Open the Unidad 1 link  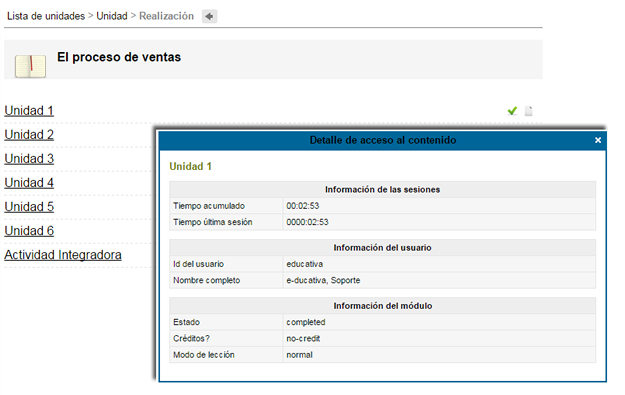[29, 110]
